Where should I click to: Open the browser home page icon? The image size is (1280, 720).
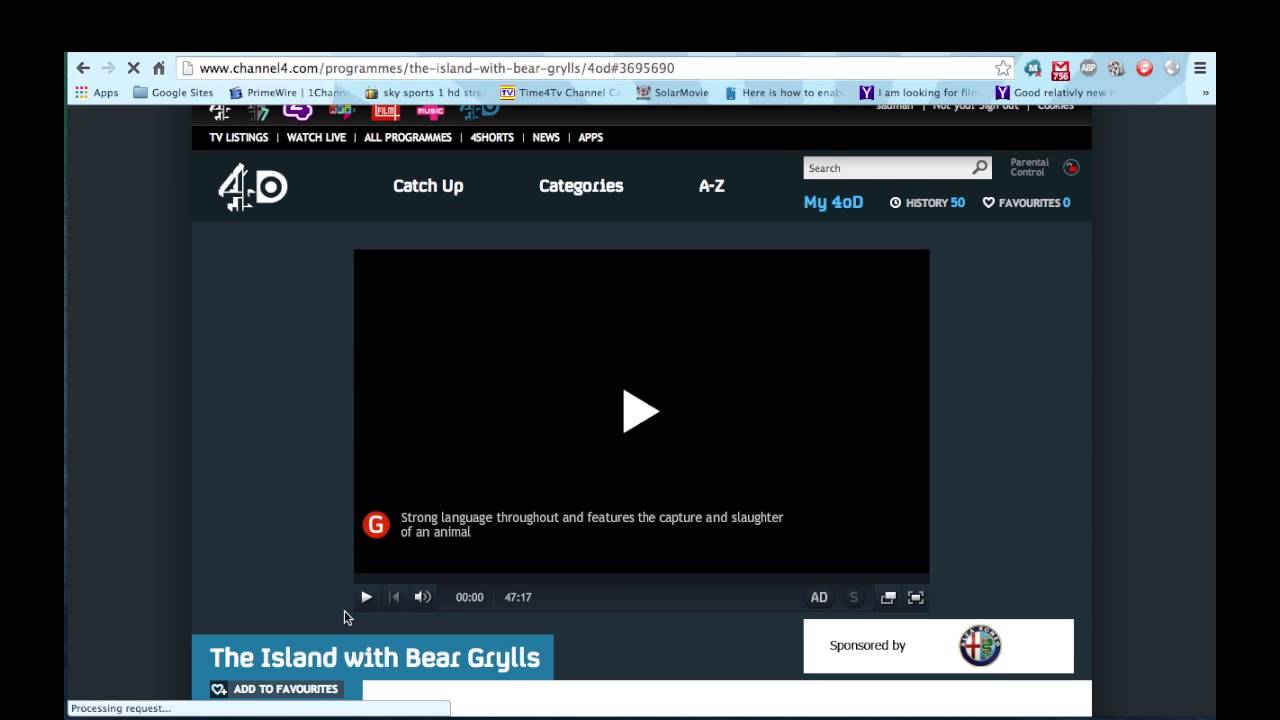[158, 68]
